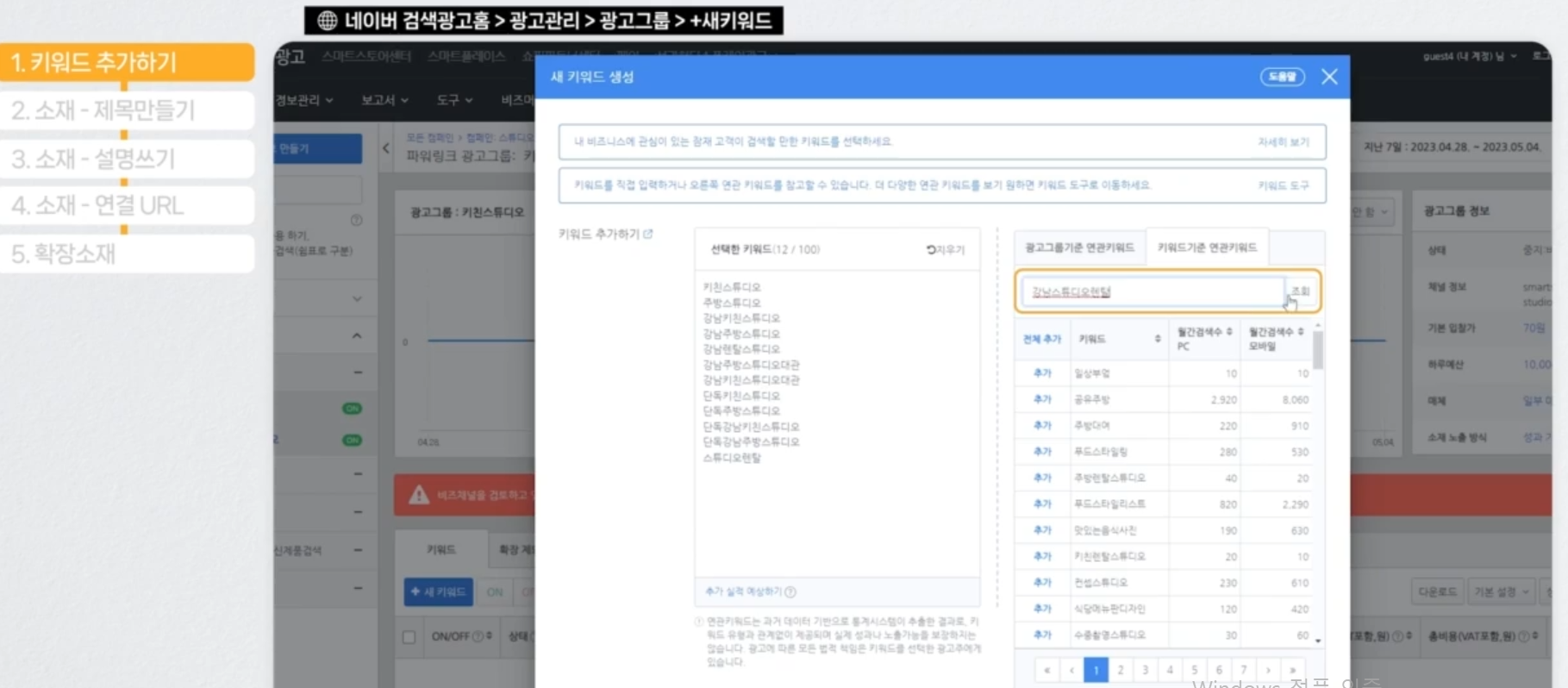Viewport: 1568px width, 688px height.
Task: Collapse the sidebar section with up chevron
Action: point(357,336)
